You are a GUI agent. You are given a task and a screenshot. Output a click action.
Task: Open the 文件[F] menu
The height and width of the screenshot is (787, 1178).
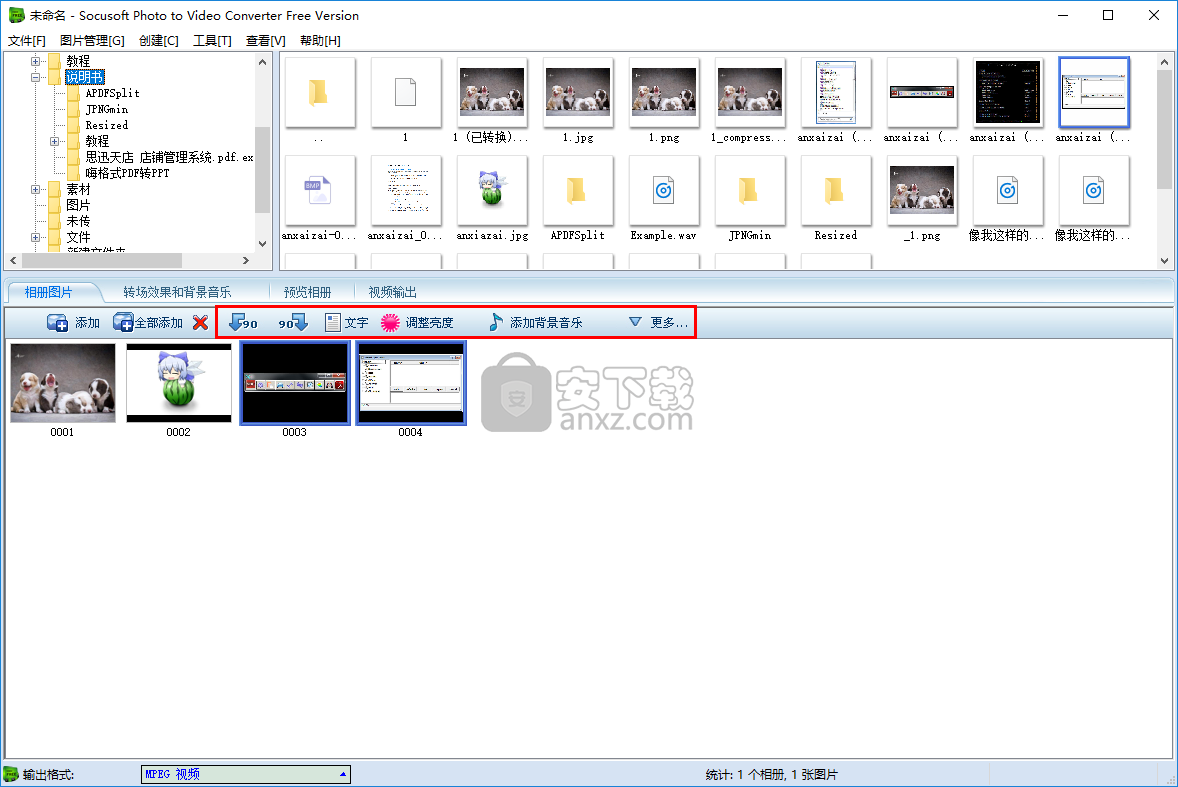[27, 40]
